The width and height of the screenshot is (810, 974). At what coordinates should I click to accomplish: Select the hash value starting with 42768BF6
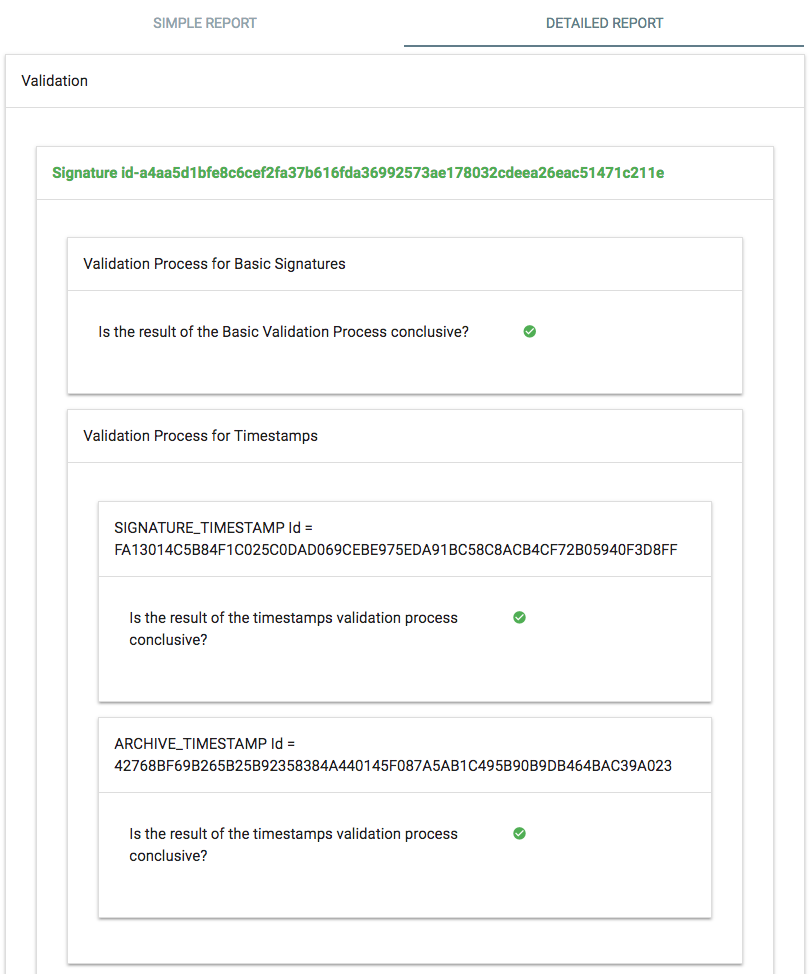(x=393, y=766)
